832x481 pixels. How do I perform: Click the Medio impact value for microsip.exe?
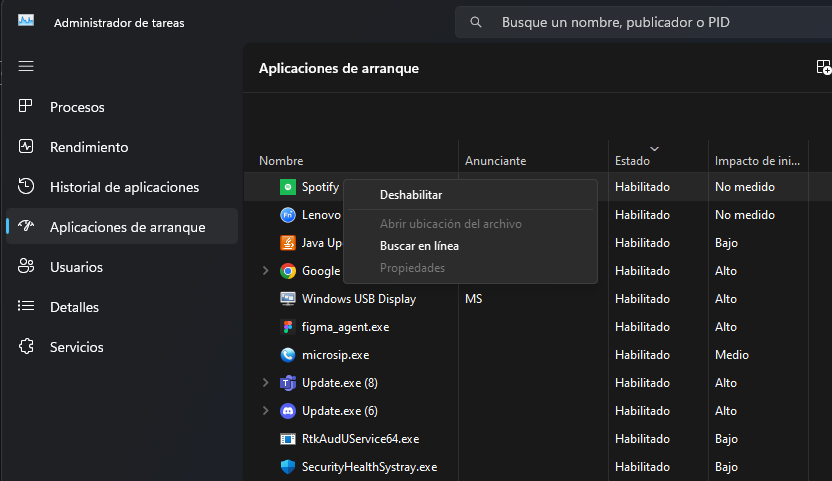click(732, 355)
